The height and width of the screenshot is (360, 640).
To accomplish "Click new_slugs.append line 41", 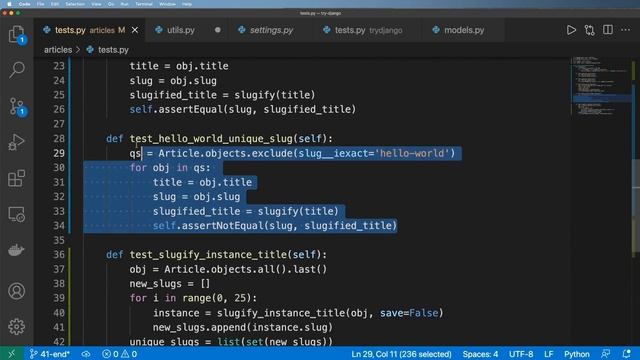I will 243,327.
